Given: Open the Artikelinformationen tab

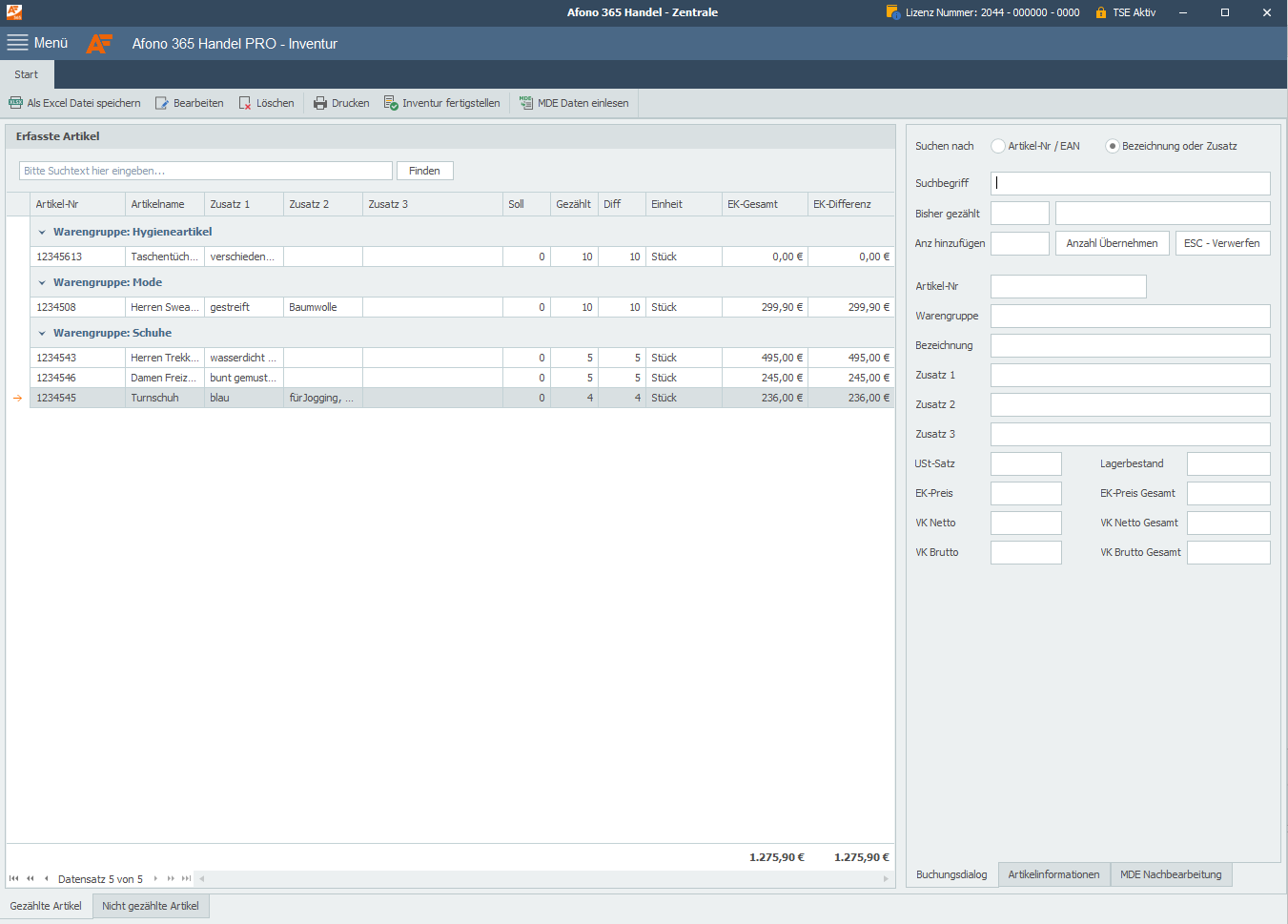Looking at the screenshot, I should click(x=1053, y=874).
